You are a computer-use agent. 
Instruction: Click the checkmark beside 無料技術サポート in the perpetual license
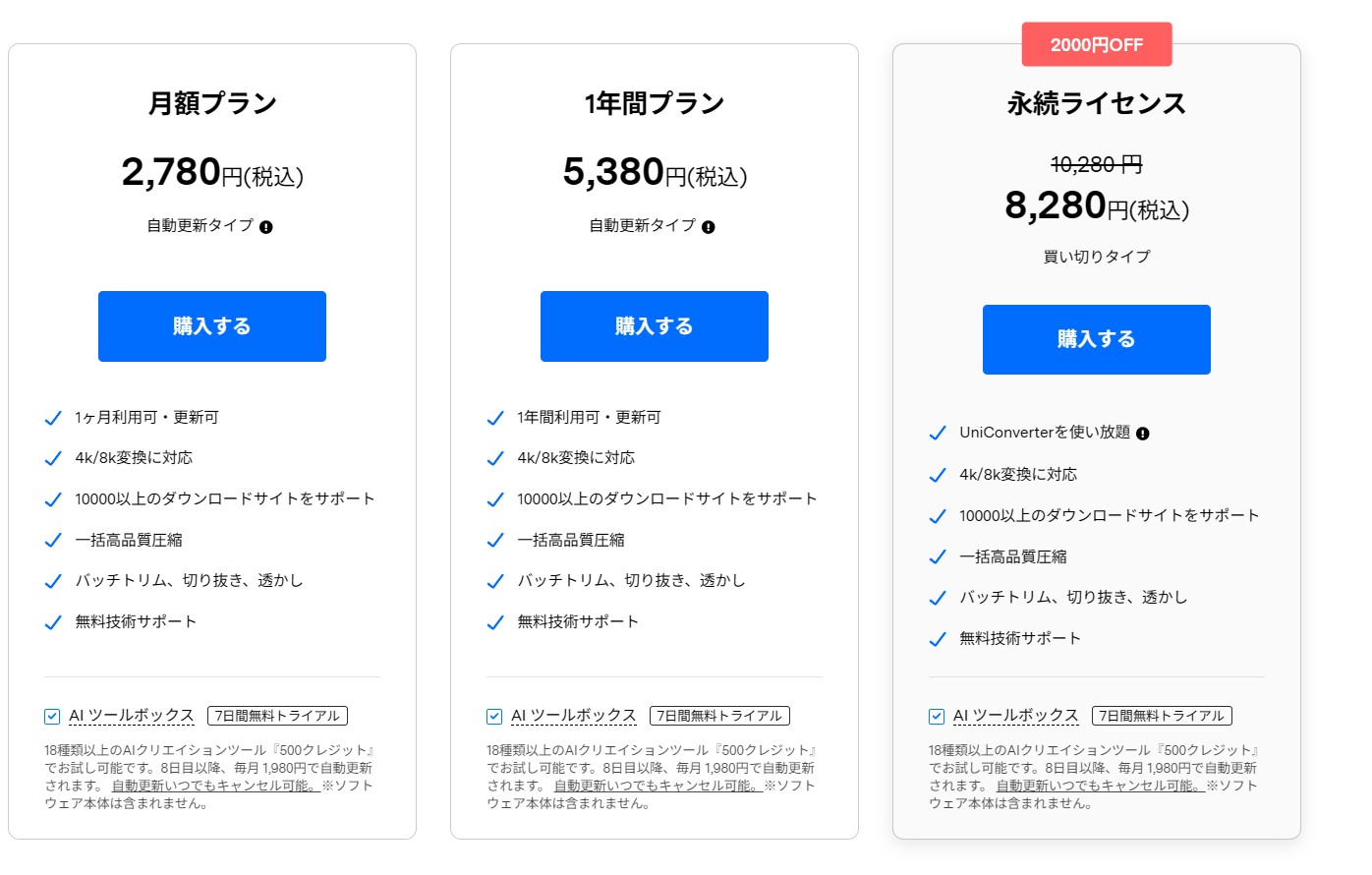click(x=938, y=639)
